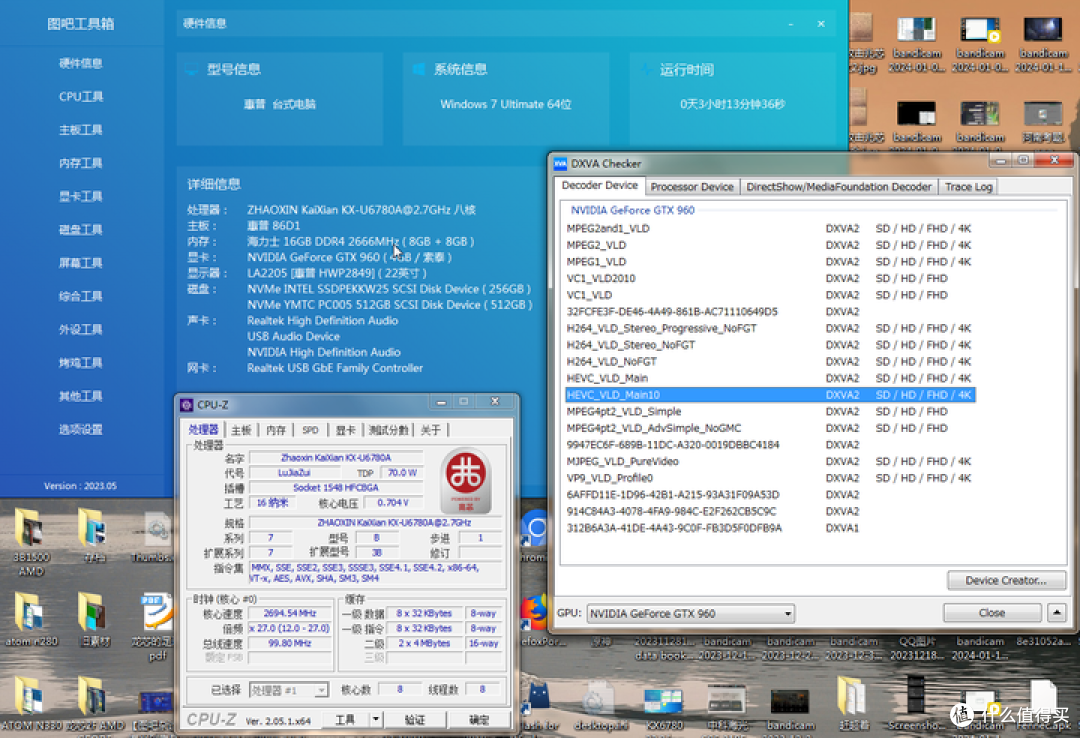Screen dimensions: 1080x738
Task: Click the Close button in DXVA Checker
Action: click(x=992, y=613)
